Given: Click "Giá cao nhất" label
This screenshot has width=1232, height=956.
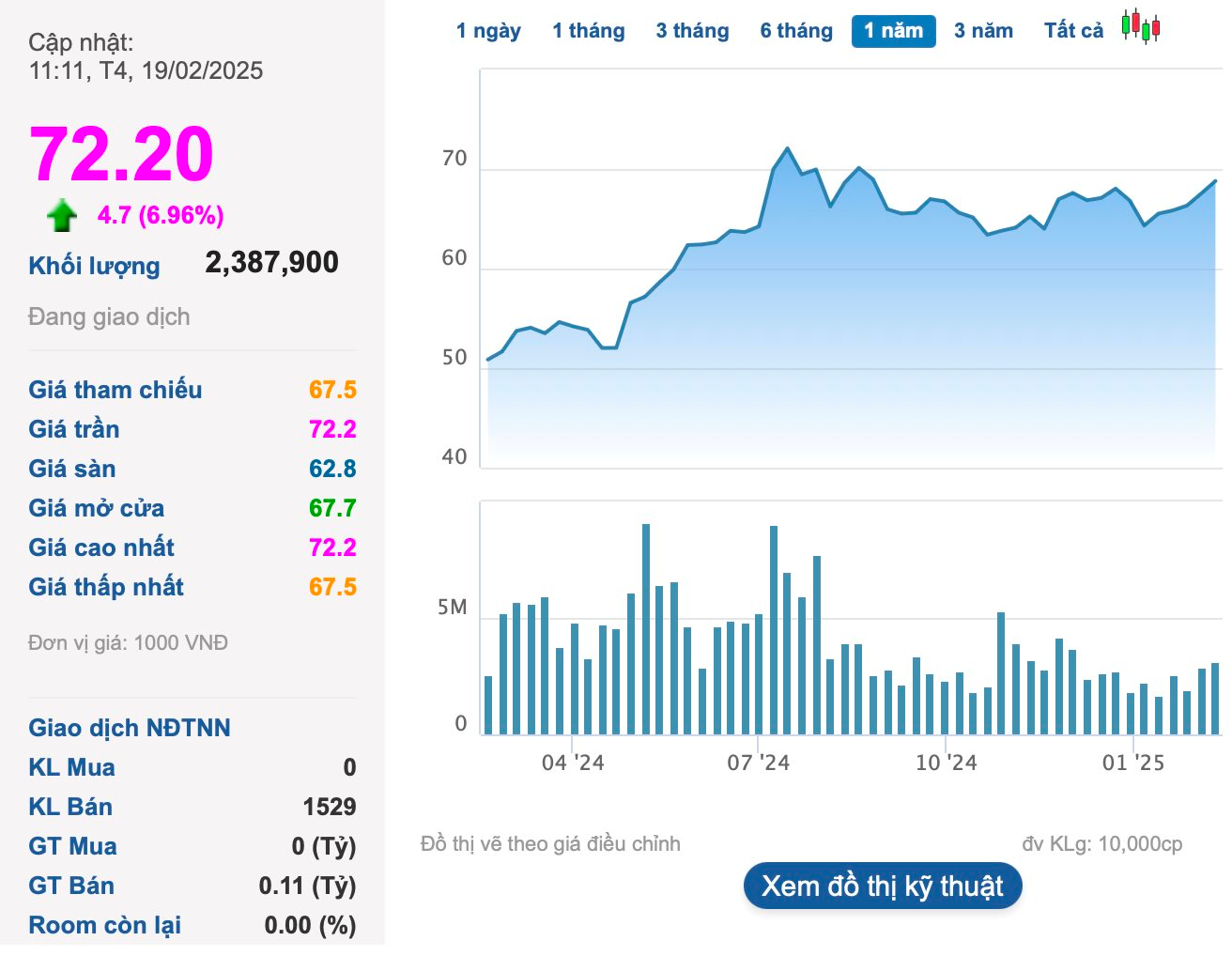Looking at the screenshot, I should pos(101,547).
